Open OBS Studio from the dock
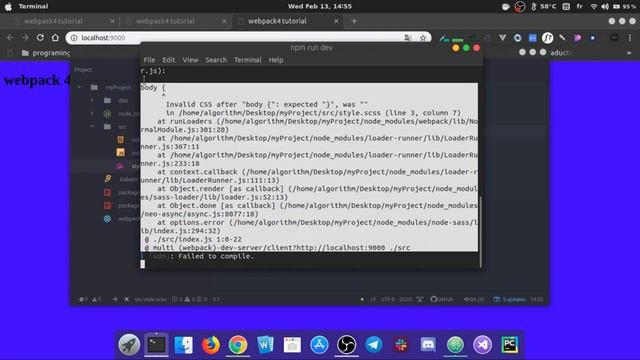The height and width of the screenshot is (360, 640). pyautogui.click(x=347, y=345)
